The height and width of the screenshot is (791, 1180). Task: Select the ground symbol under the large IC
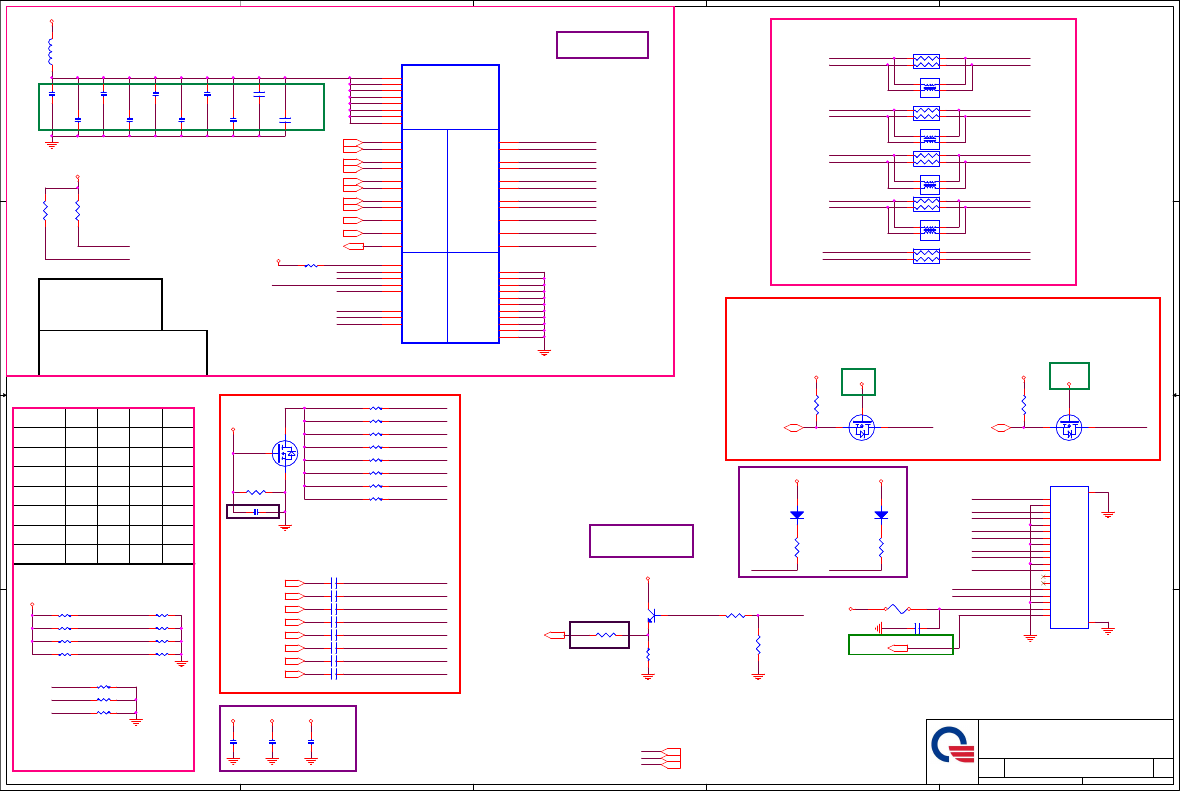point(544,352)
